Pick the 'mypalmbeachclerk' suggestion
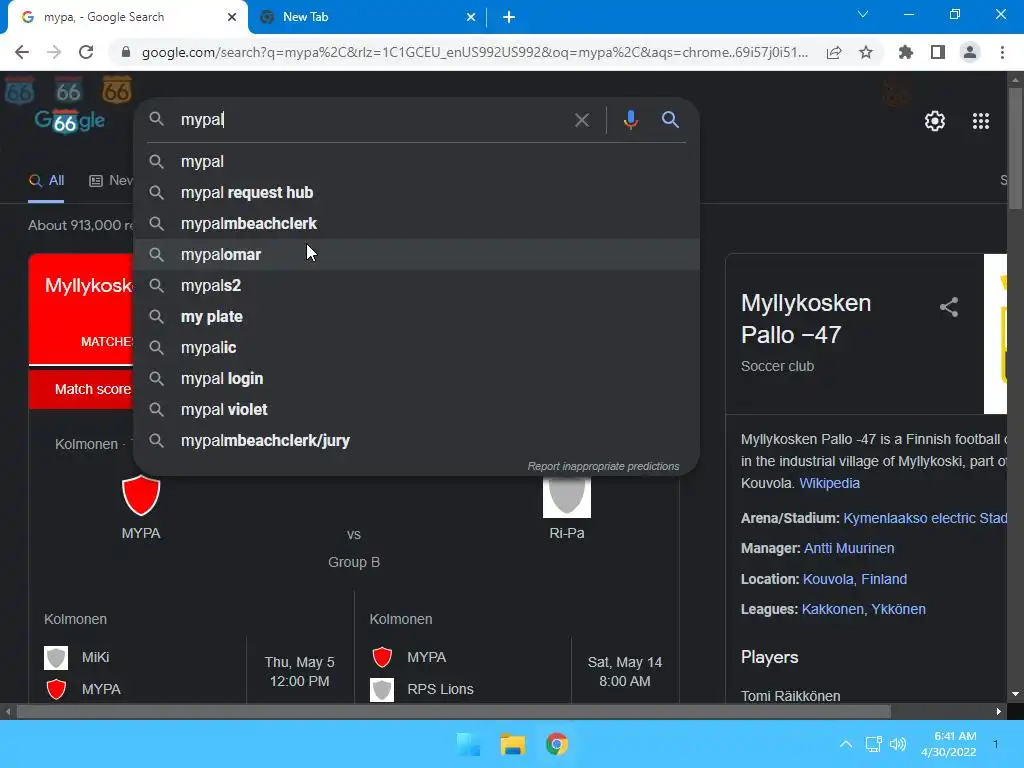Viewport: 1024px width, 768px height. [416, 223]
